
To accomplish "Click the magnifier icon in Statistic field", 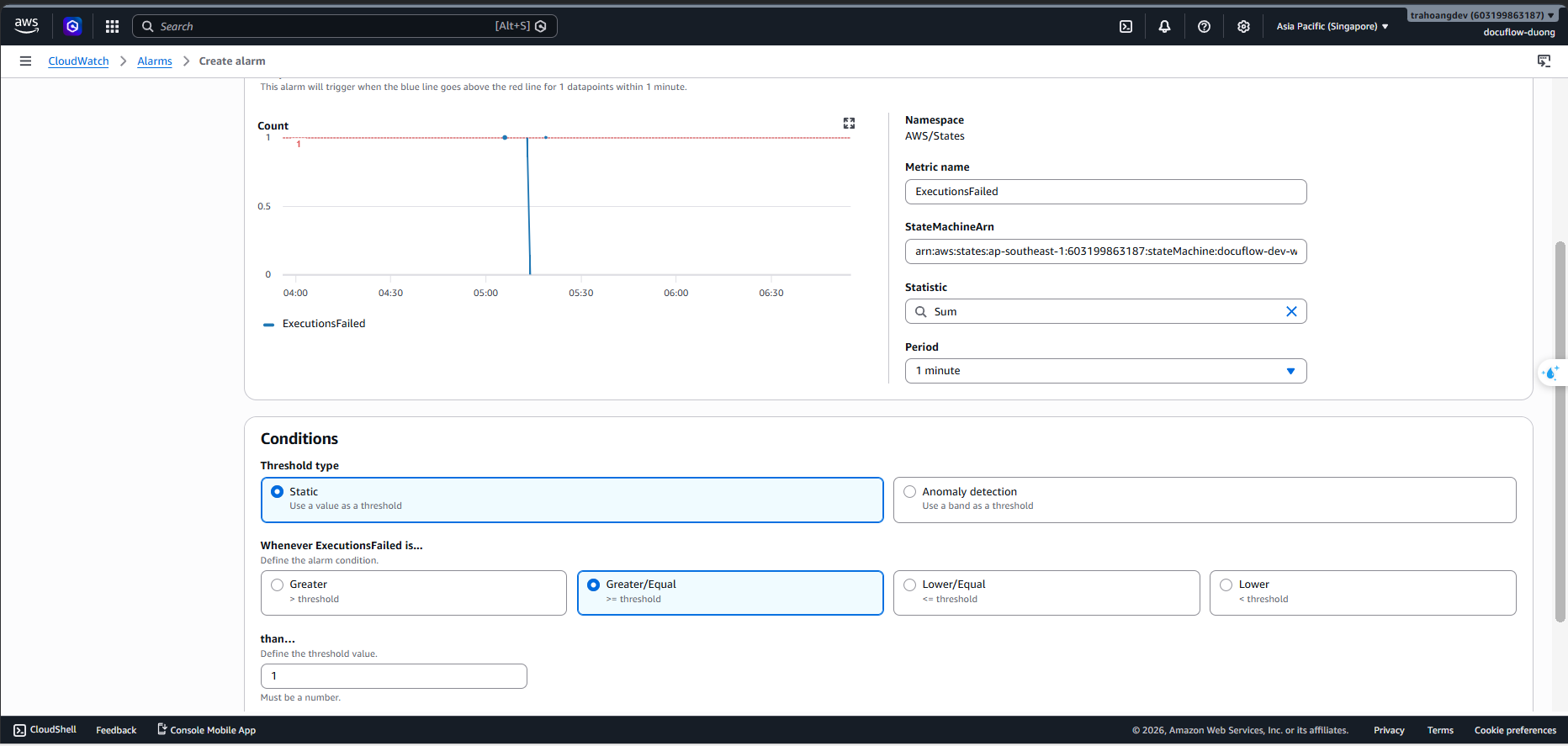I will [920, 311].
